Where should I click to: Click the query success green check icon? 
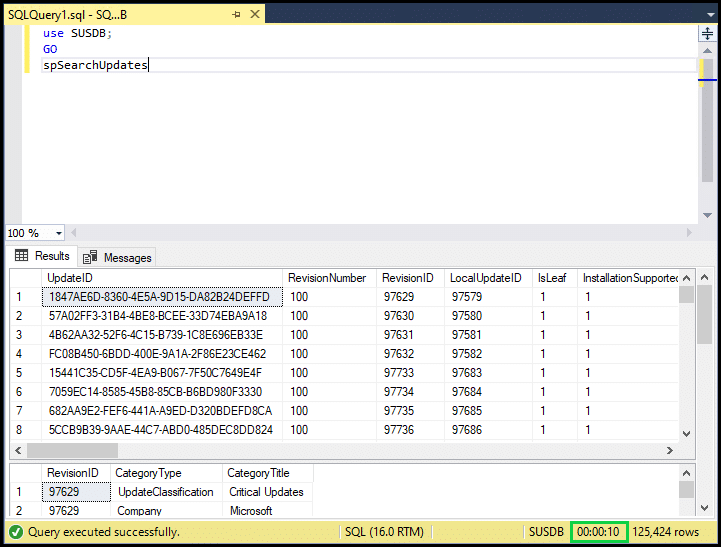click(16, 532)
